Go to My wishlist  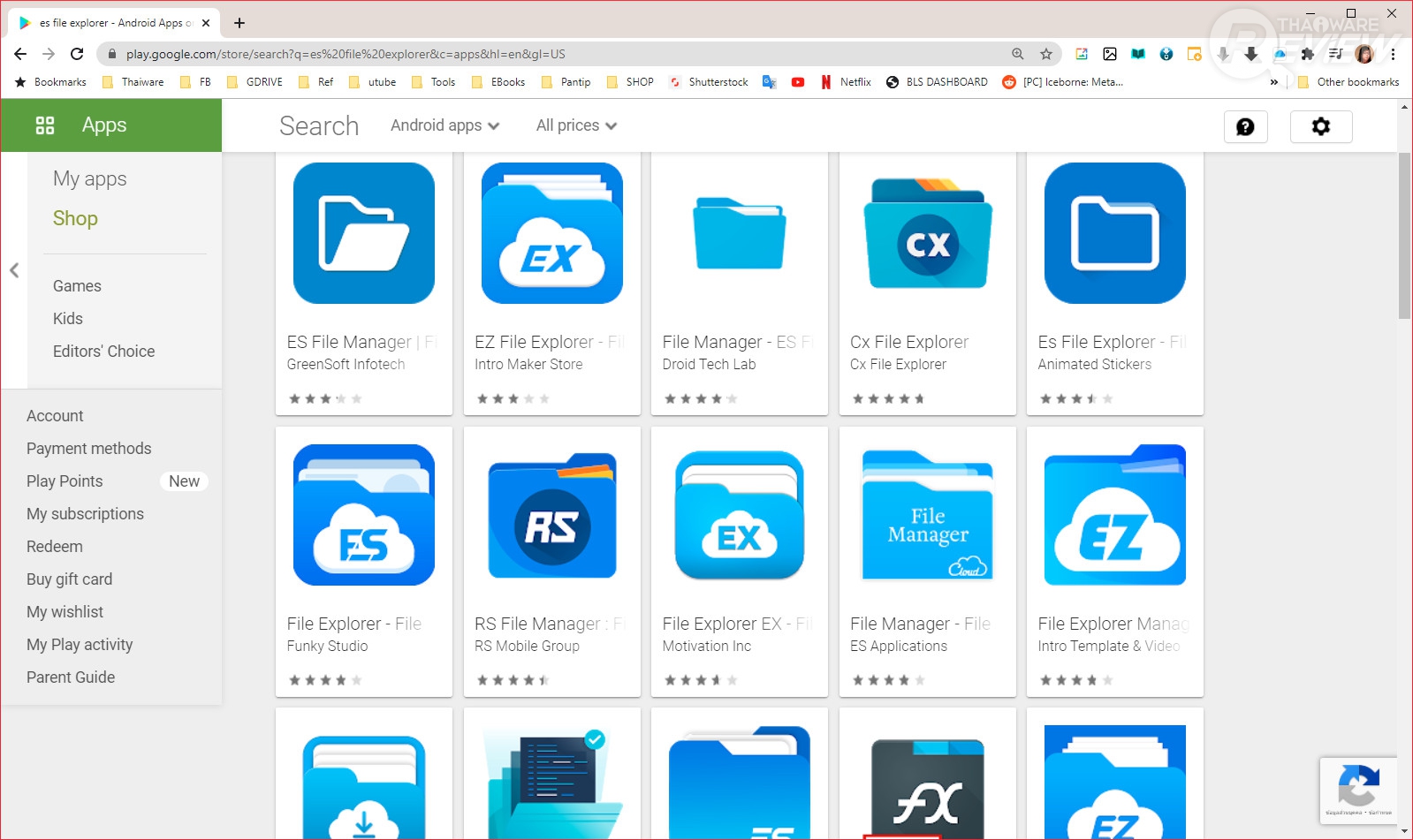point(65,612)
